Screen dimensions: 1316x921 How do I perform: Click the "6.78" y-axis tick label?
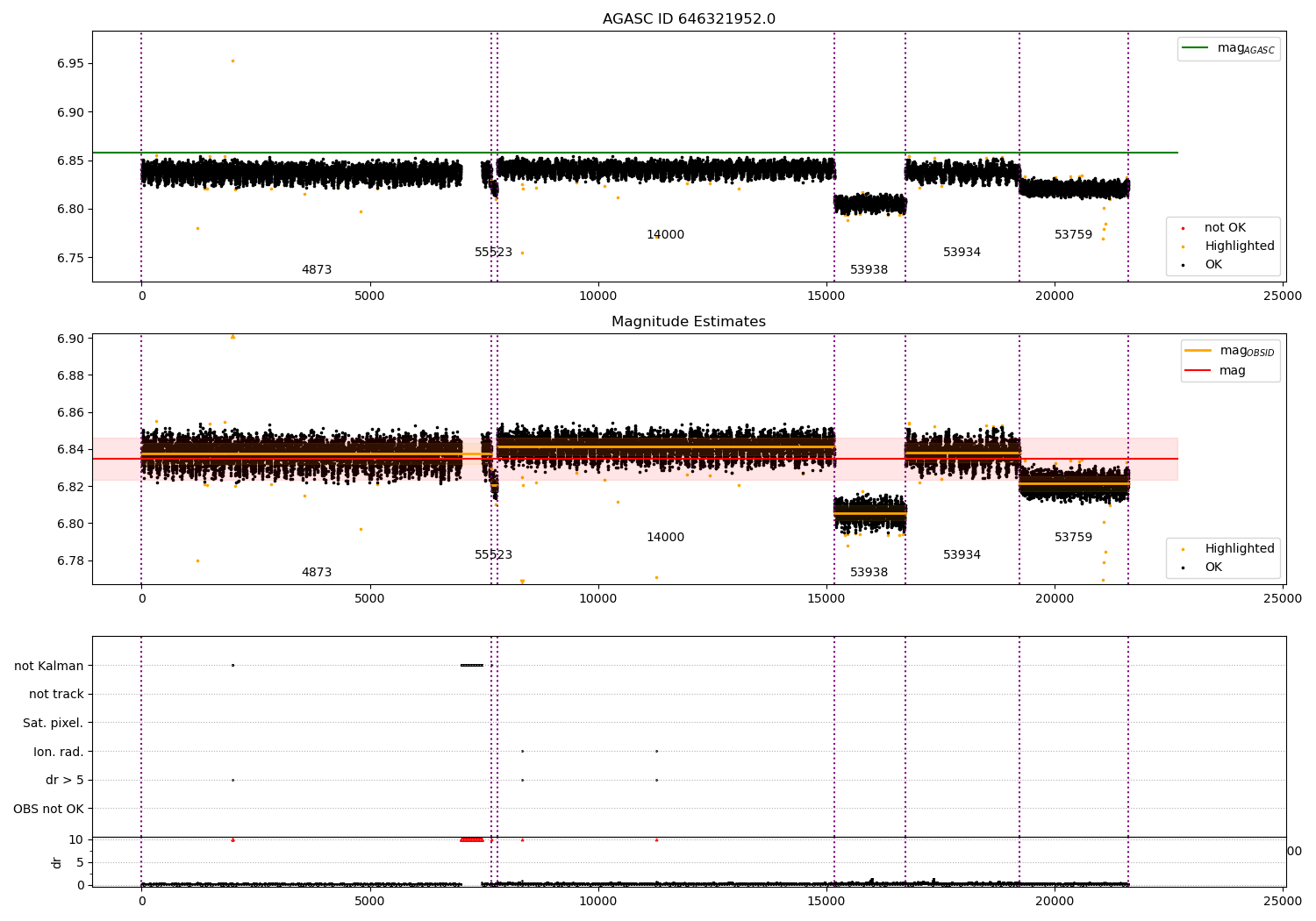(71, 561)
